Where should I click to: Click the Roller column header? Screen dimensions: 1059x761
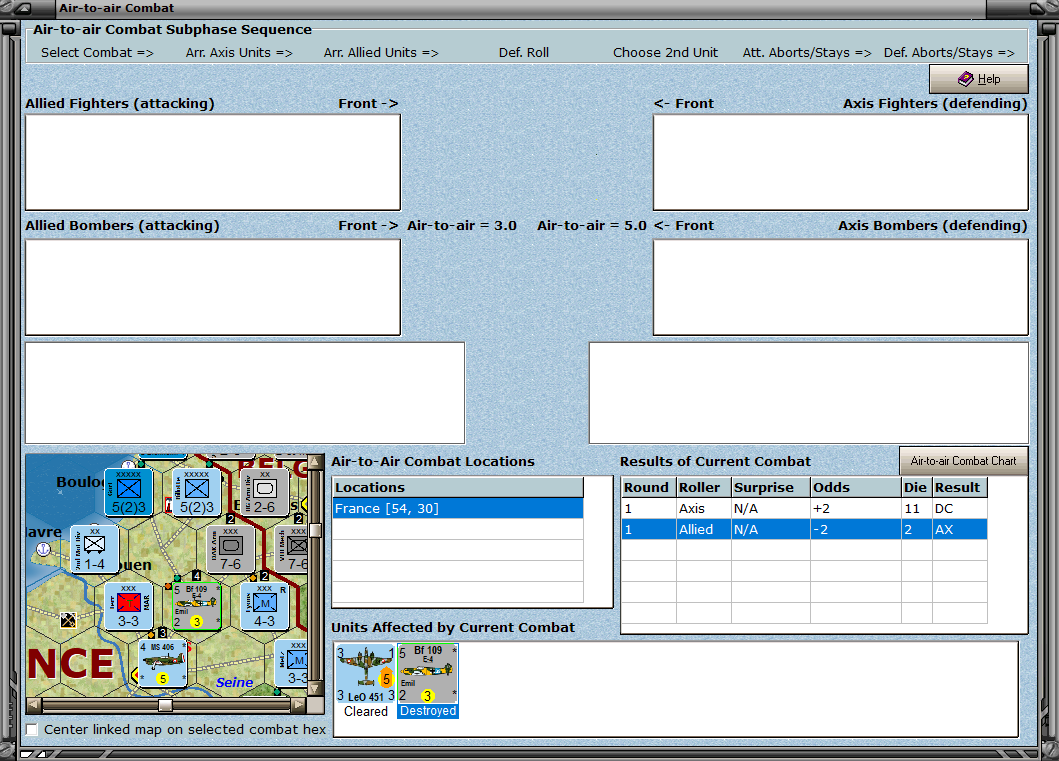click(704, 488)
